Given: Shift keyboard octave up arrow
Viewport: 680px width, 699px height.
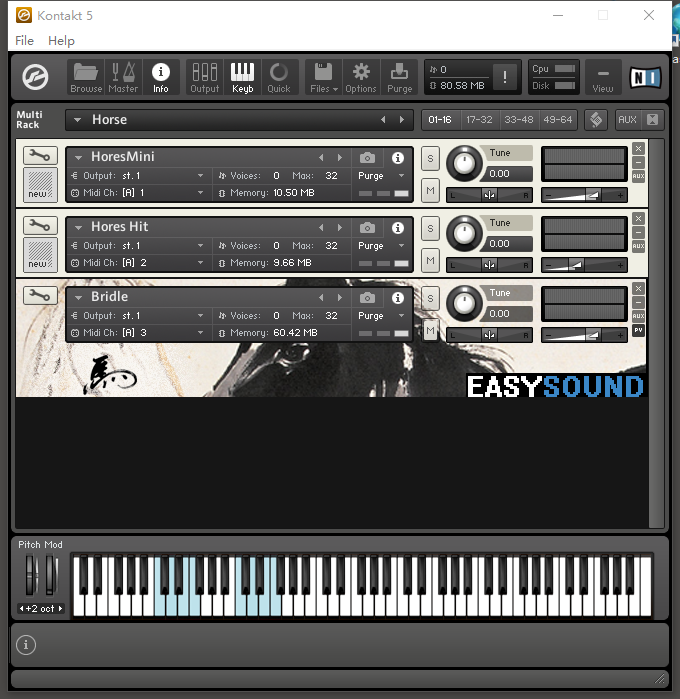Looking at the screenshot, I should coord(61,609).
